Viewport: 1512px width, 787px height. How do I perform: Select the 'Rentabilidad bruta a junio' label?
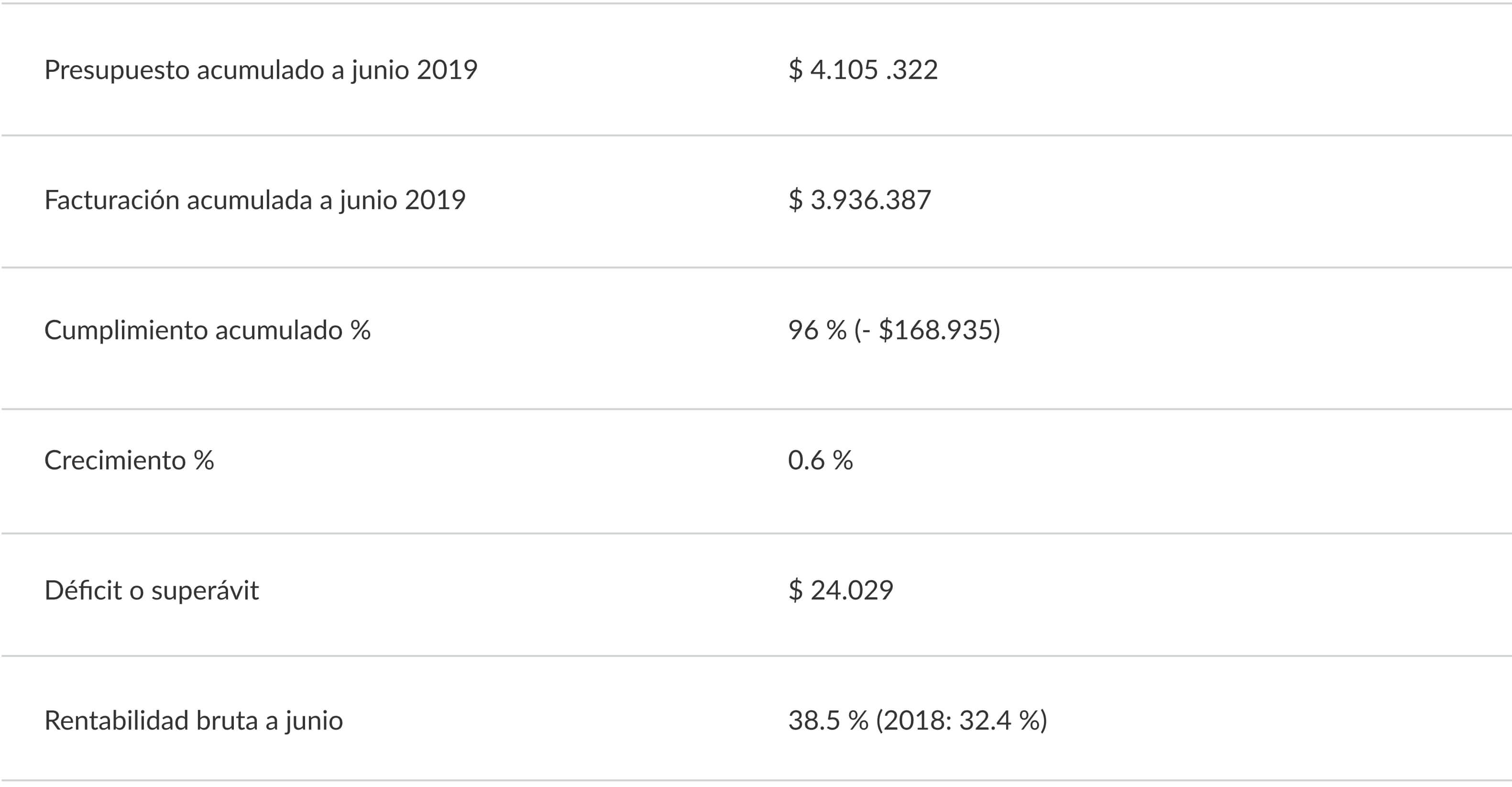194,720
